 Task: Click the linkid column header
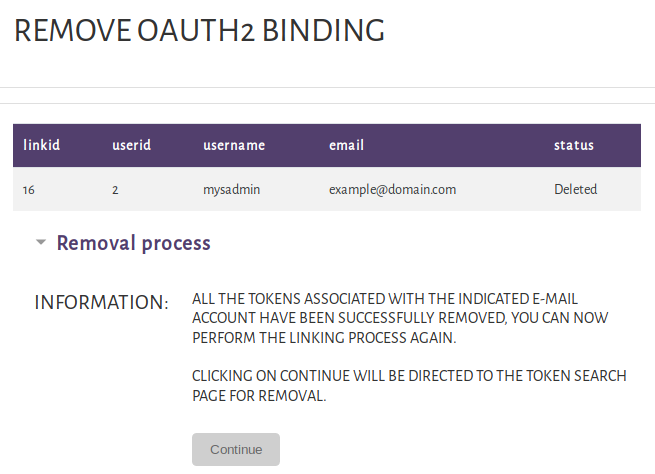pyautogui.click(x=42, y=145)
